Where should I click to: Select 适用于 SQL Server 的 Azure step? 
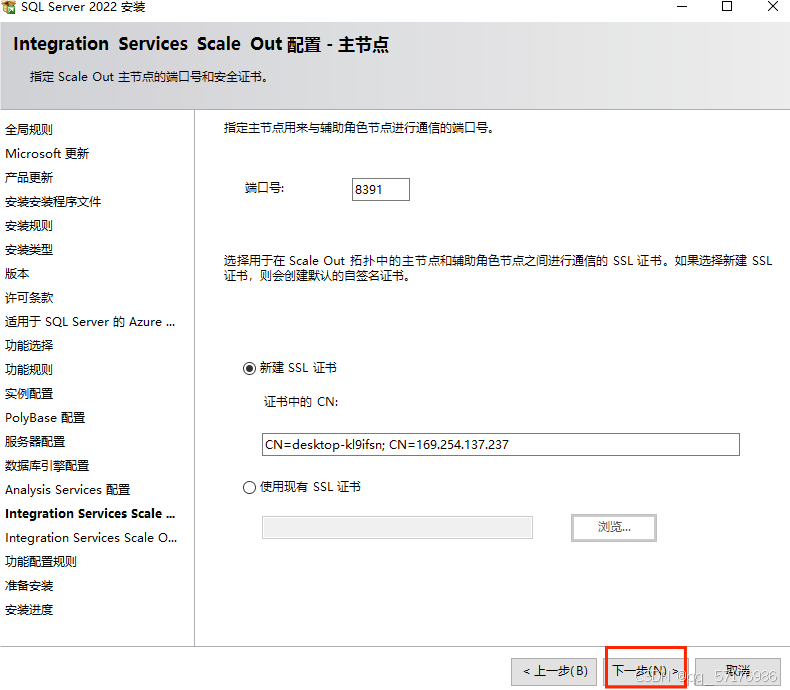pyautogui.click(x=90, y=321)
